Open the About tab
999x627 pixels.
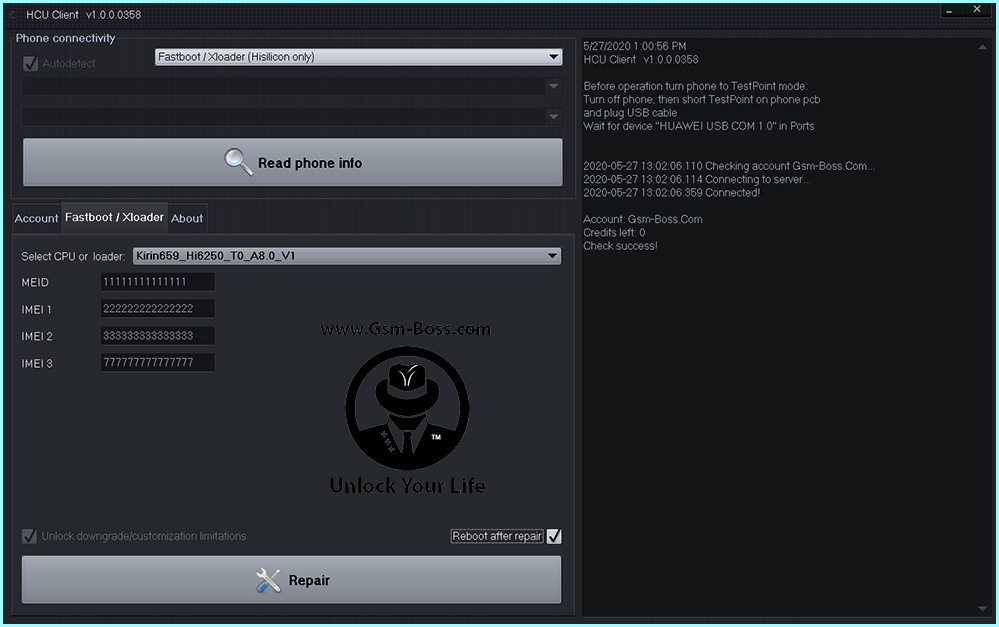point(187,219)
